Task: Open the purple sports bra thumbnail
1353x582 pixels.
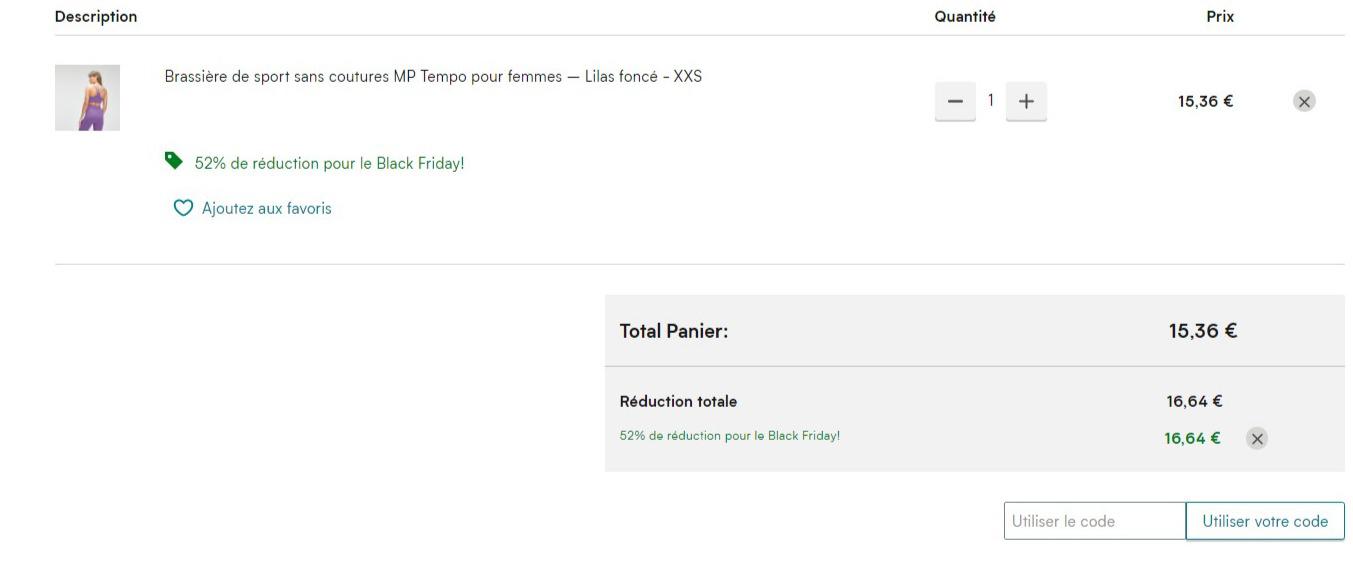Action: 87,98
